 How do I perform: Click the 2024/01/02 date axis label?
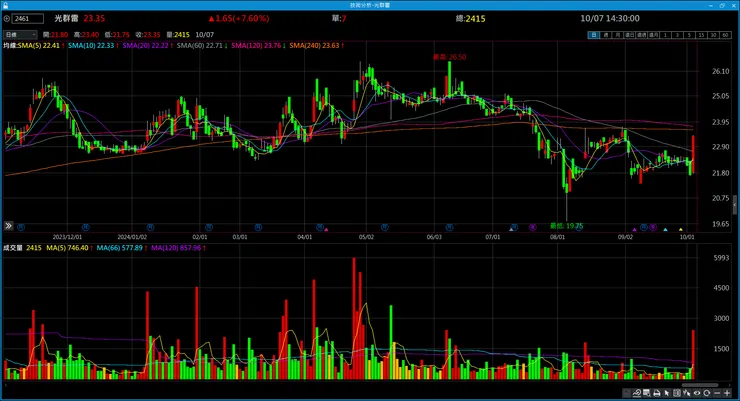point(132,237)
